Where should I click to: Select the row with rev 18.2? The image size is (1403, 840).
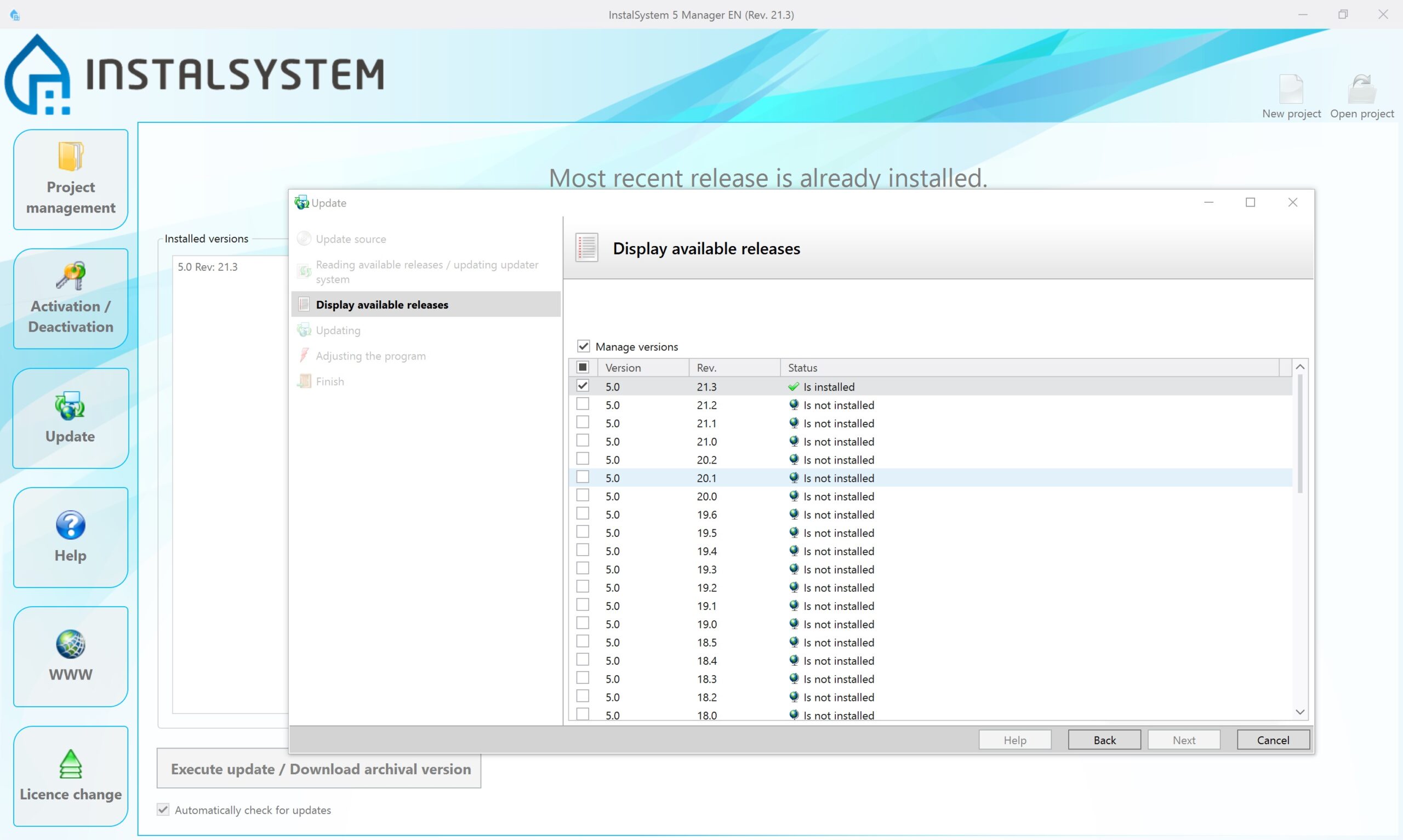click(x=931, y=697)
